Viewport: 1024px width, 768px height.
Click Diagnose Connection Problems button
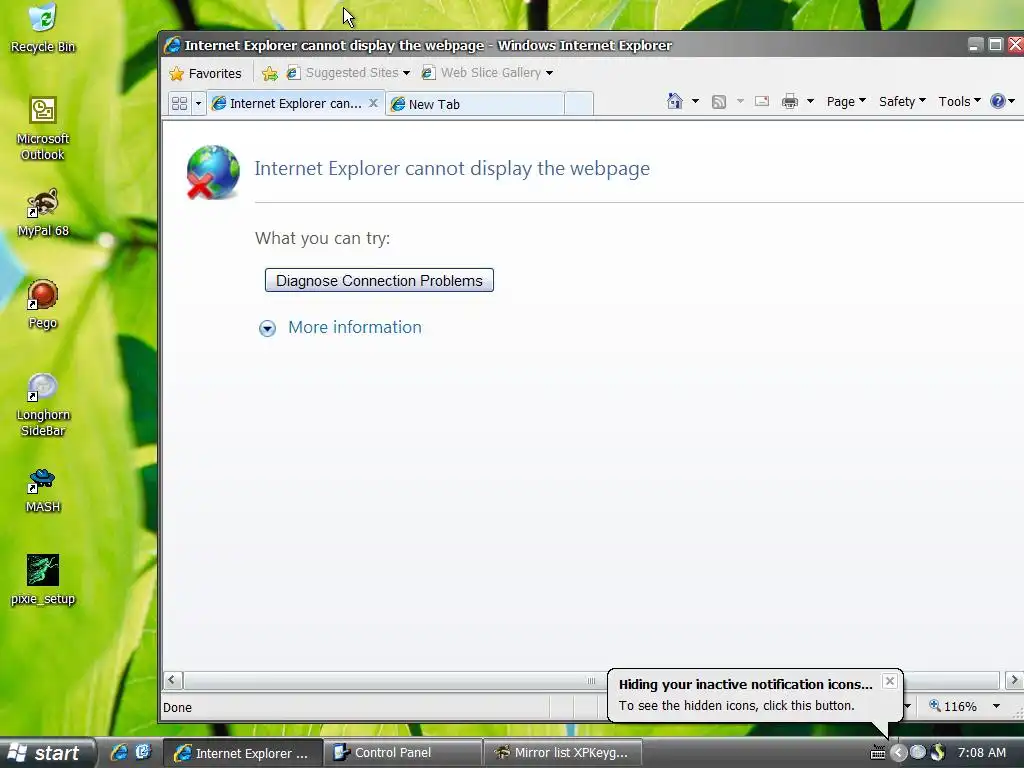379,280
